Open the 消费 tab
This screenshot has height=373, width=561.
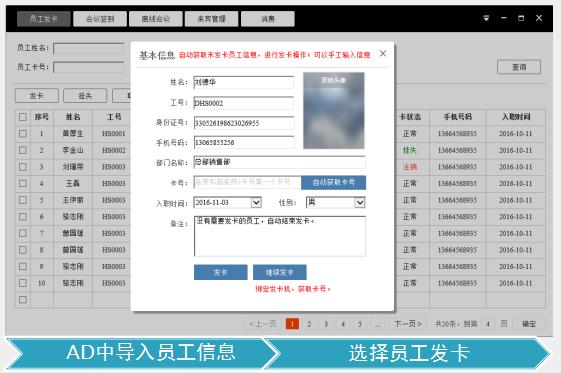pos(268,19)
